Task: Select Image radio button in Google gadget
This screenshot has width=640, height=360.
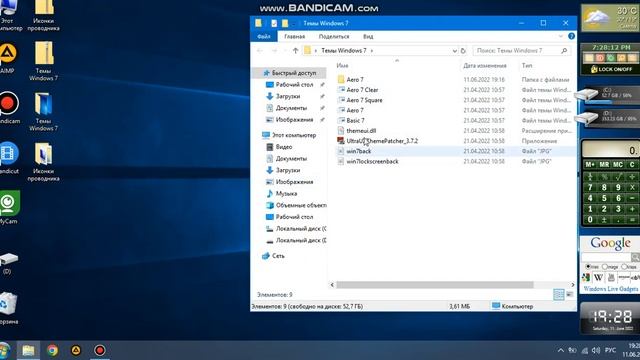Action: coord(604,267)
